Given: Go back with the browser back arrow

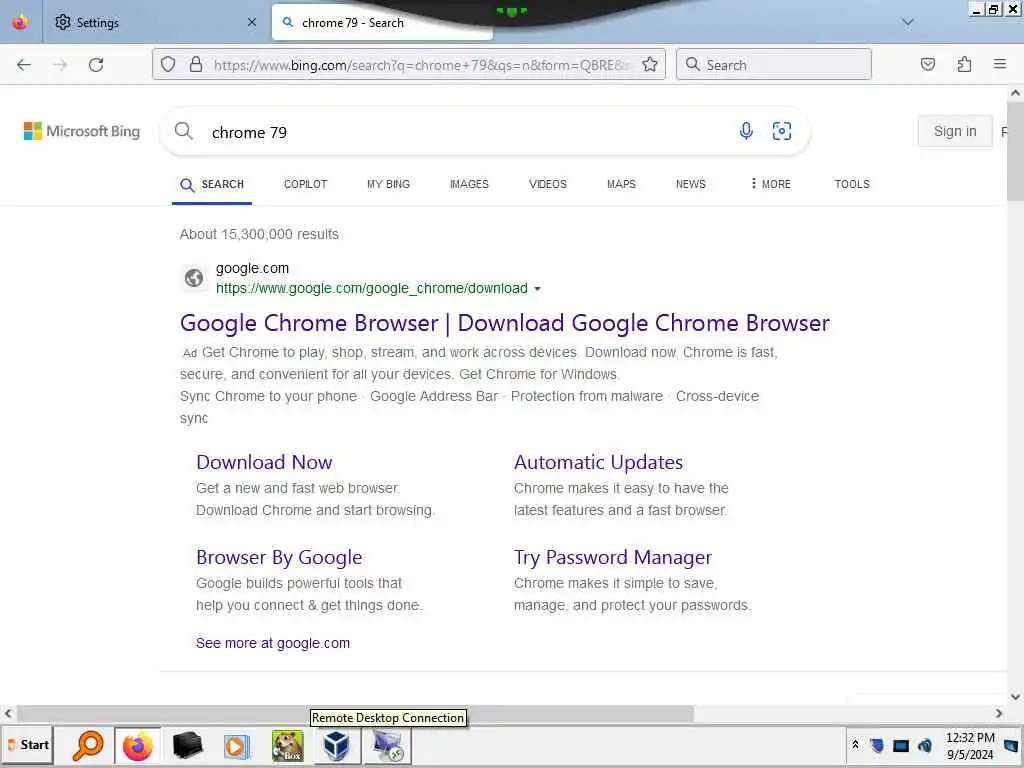Looking at the screenshot, I should (x=24, y=65).
